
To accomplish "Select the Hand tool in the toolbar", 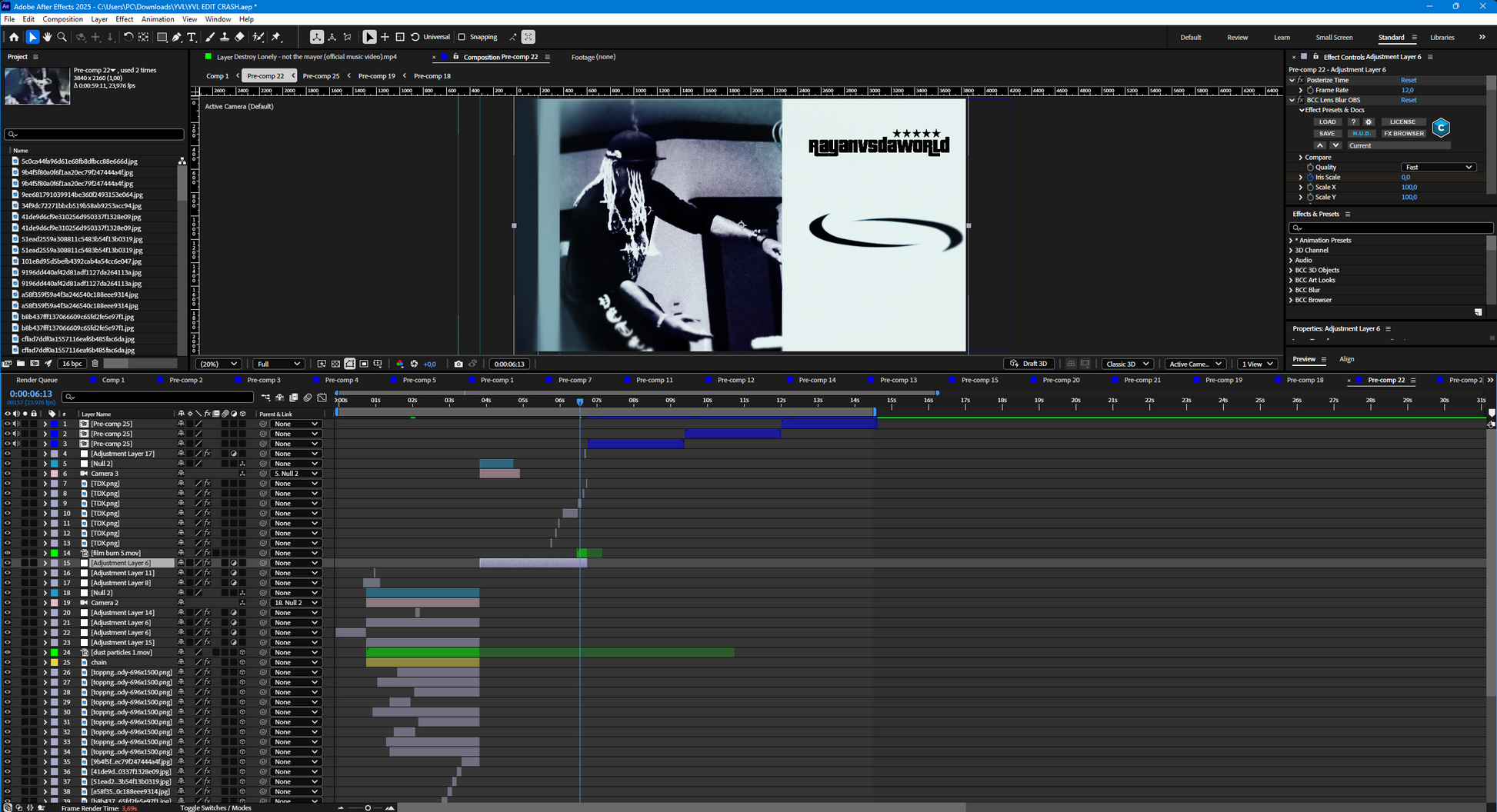I will coord(47,36).
